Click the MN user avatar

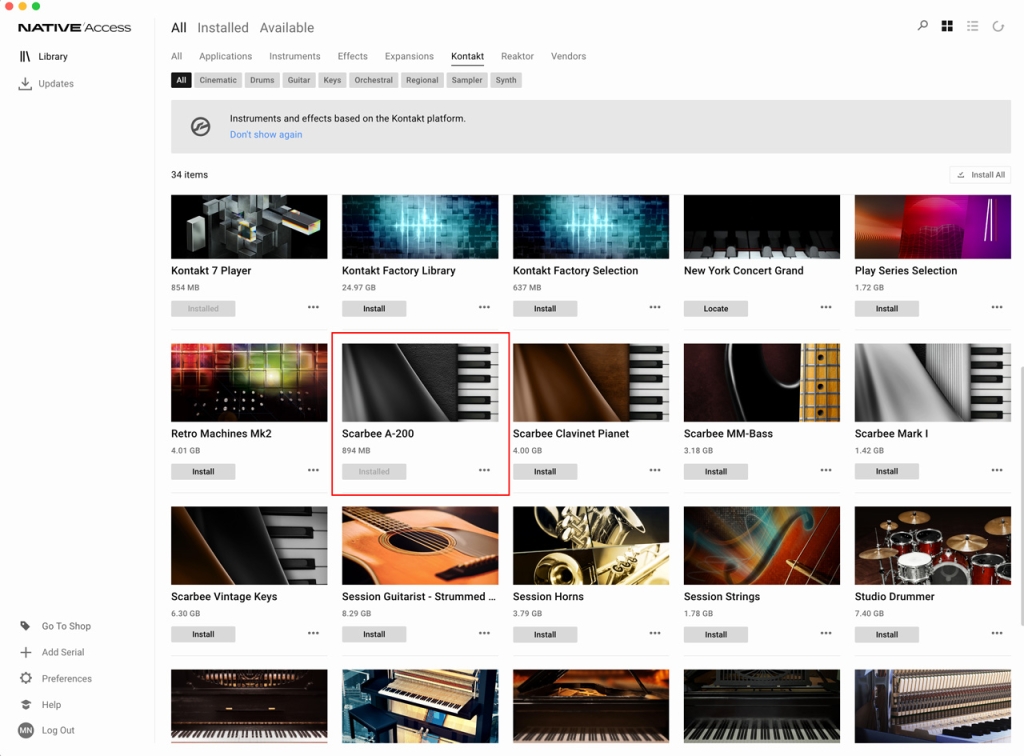click(25, 731)
